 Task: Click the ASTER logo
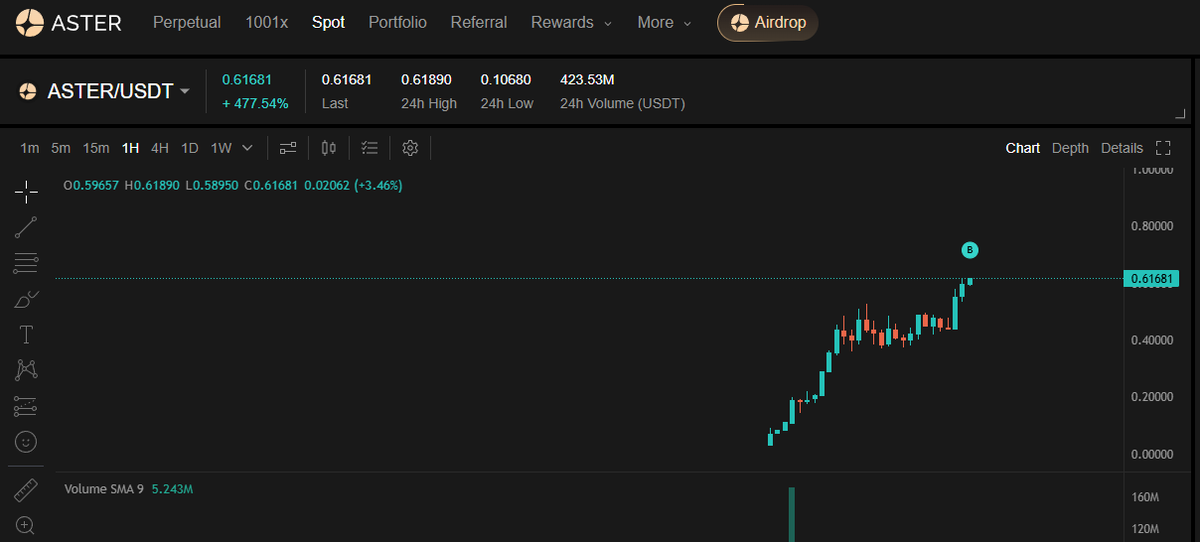(x=71, y=22)
